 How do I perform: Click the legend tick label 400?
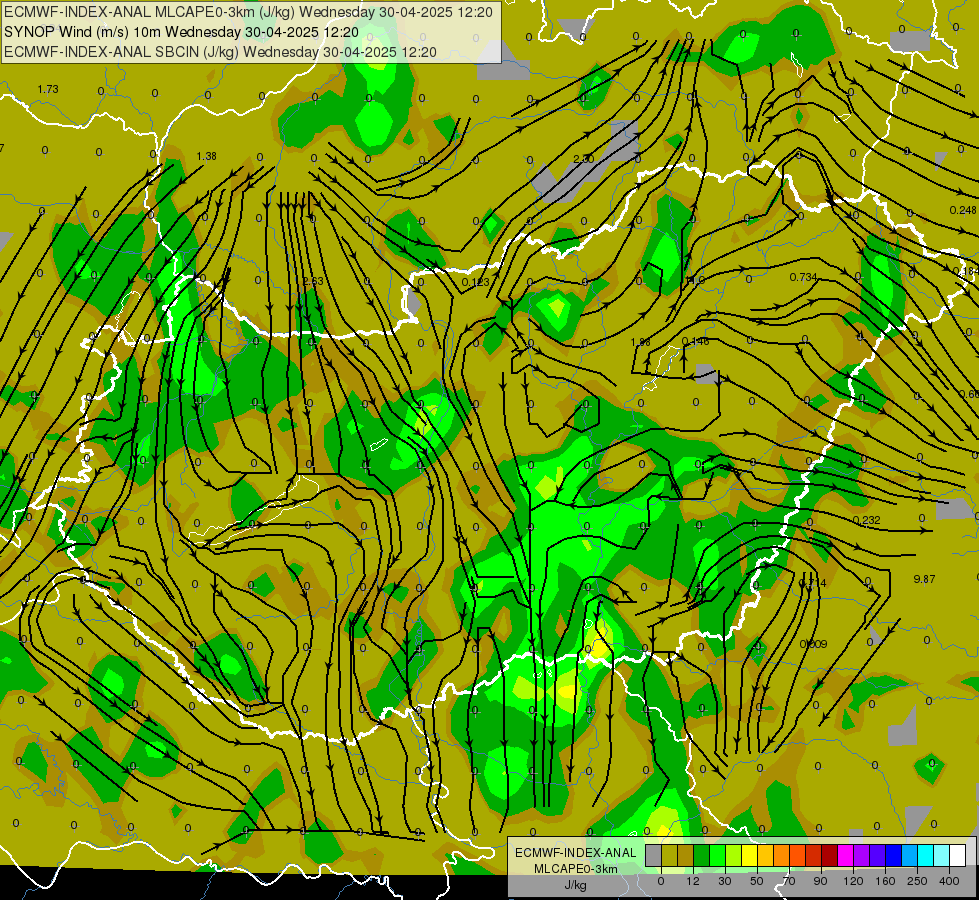tap(949, 881)
